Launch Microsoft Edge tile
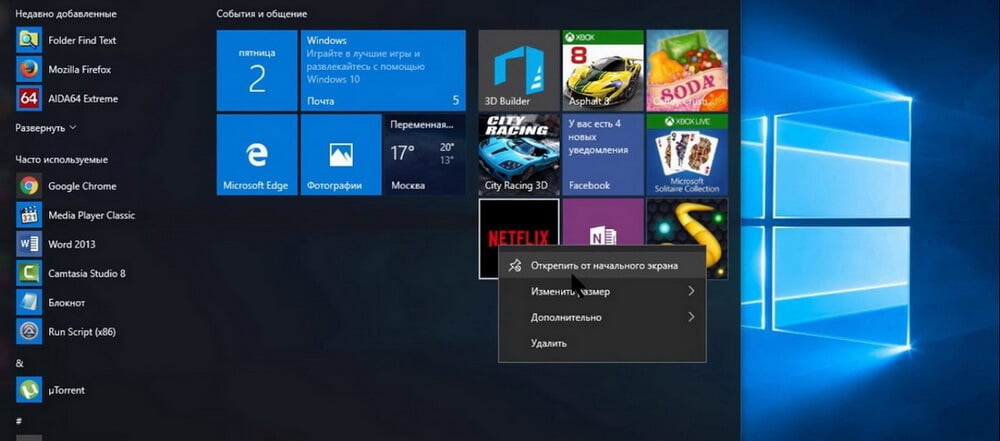This screenshot has height=441, width=1000. [x=257, y=154]
